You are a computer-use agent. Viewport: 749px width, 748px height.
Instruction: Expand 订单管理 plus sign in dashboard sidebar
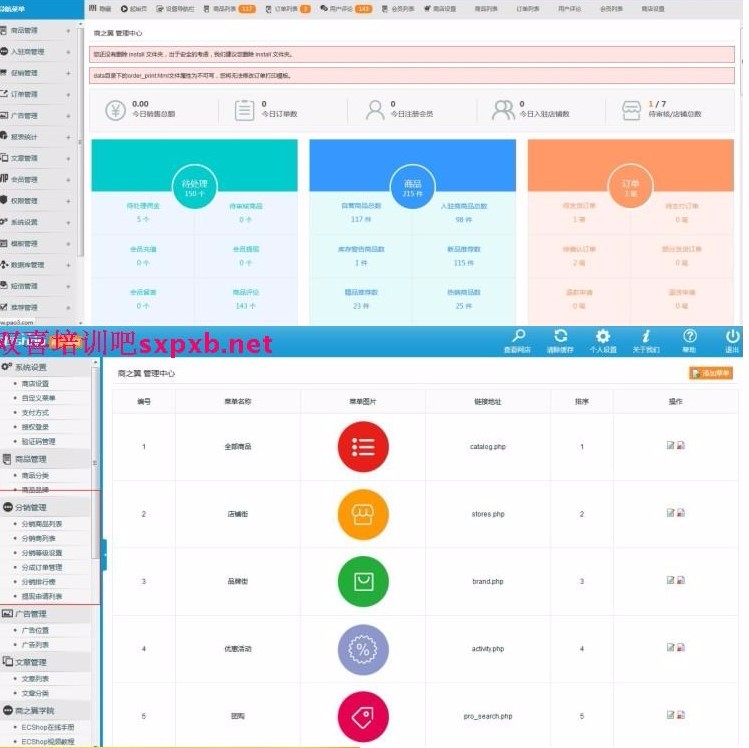point(68,95)
